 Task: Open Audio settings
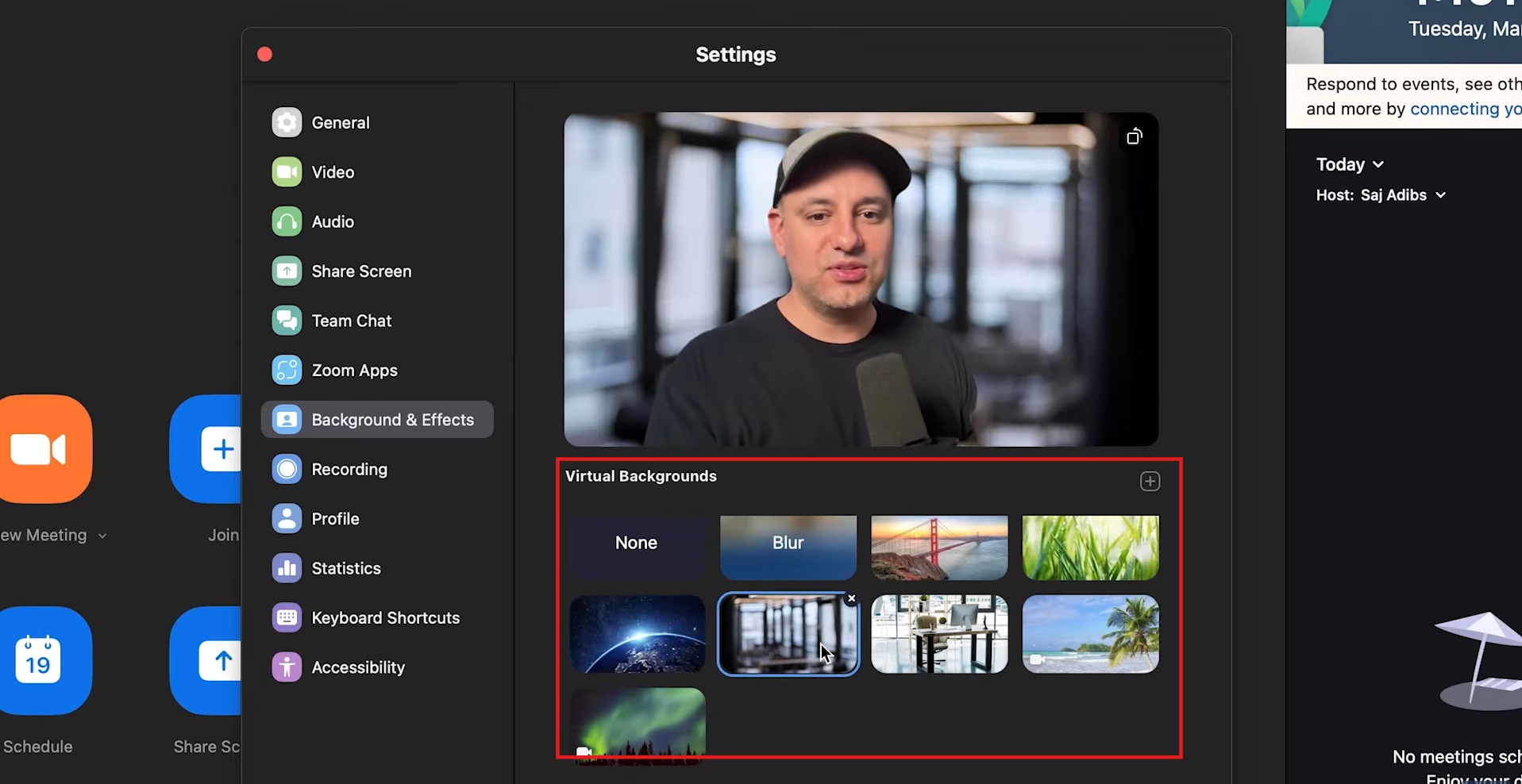pos(377,221)
